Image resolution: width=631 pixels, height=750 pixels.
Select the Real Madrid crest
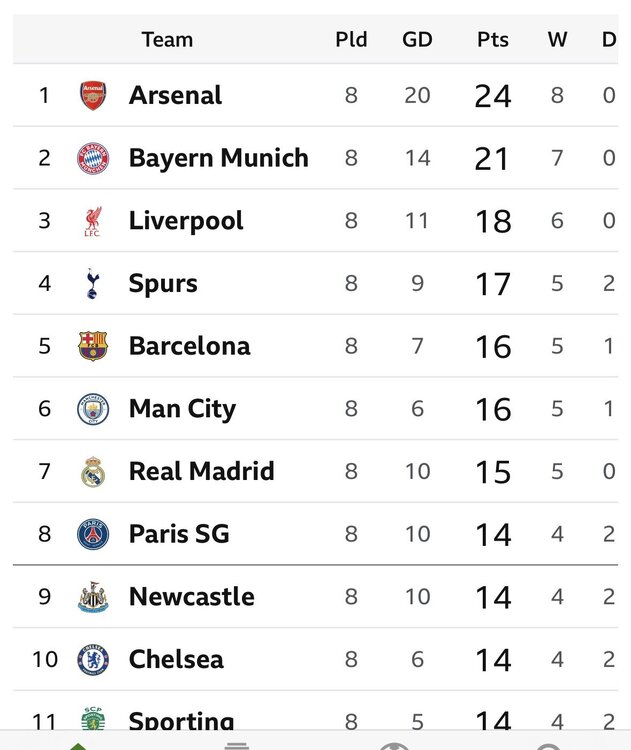93,472
